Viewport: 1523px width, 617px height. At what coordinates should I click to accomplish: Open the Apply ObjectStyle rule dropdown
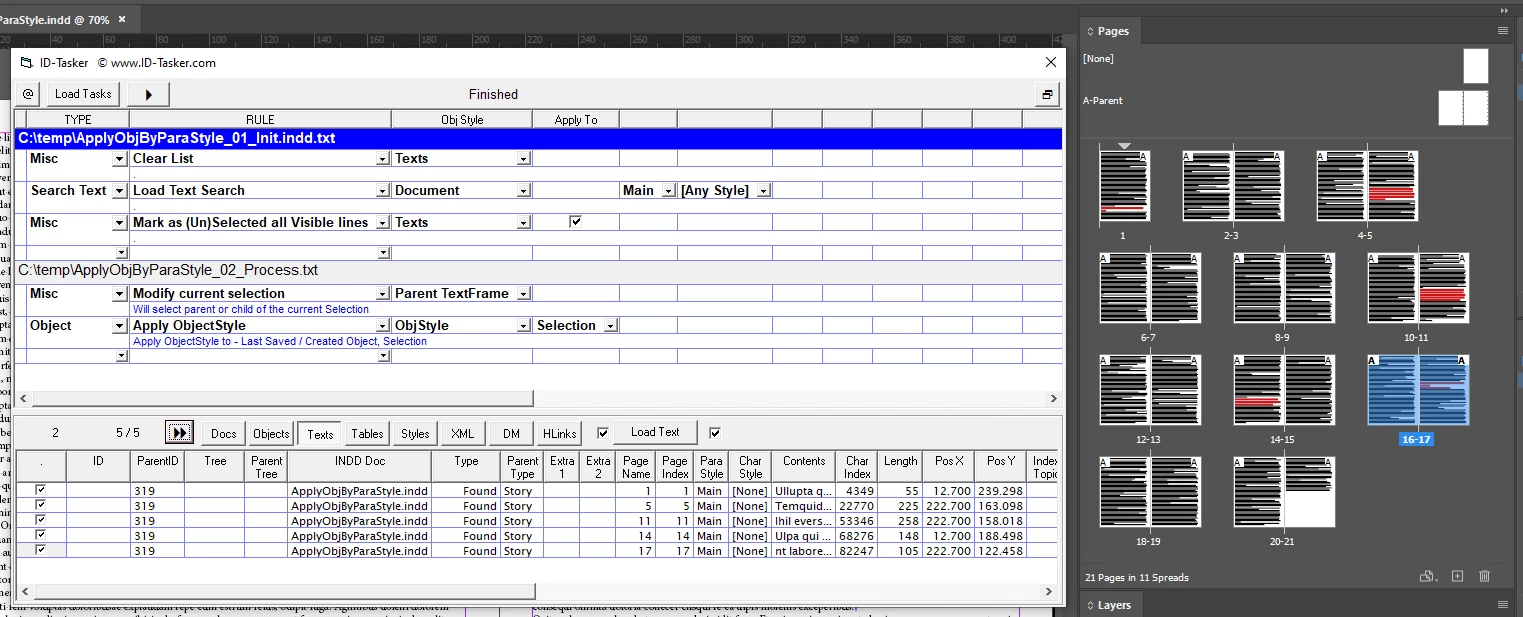point(382,326)
